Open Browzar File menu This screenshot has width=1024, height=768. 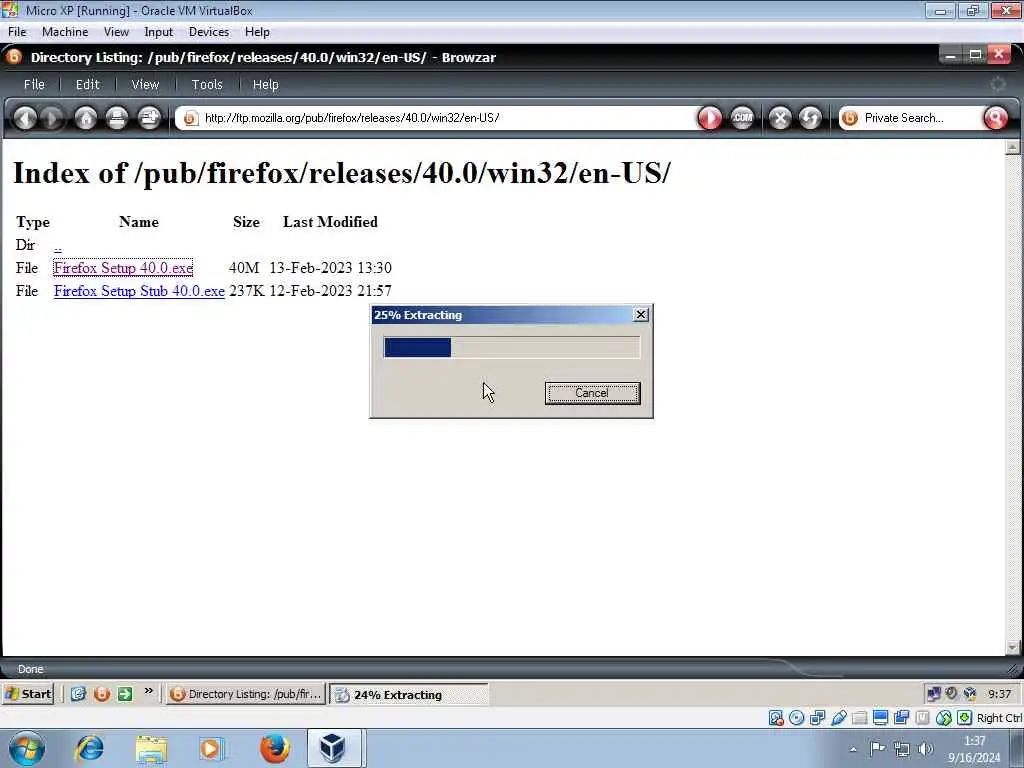click(34, 85)
